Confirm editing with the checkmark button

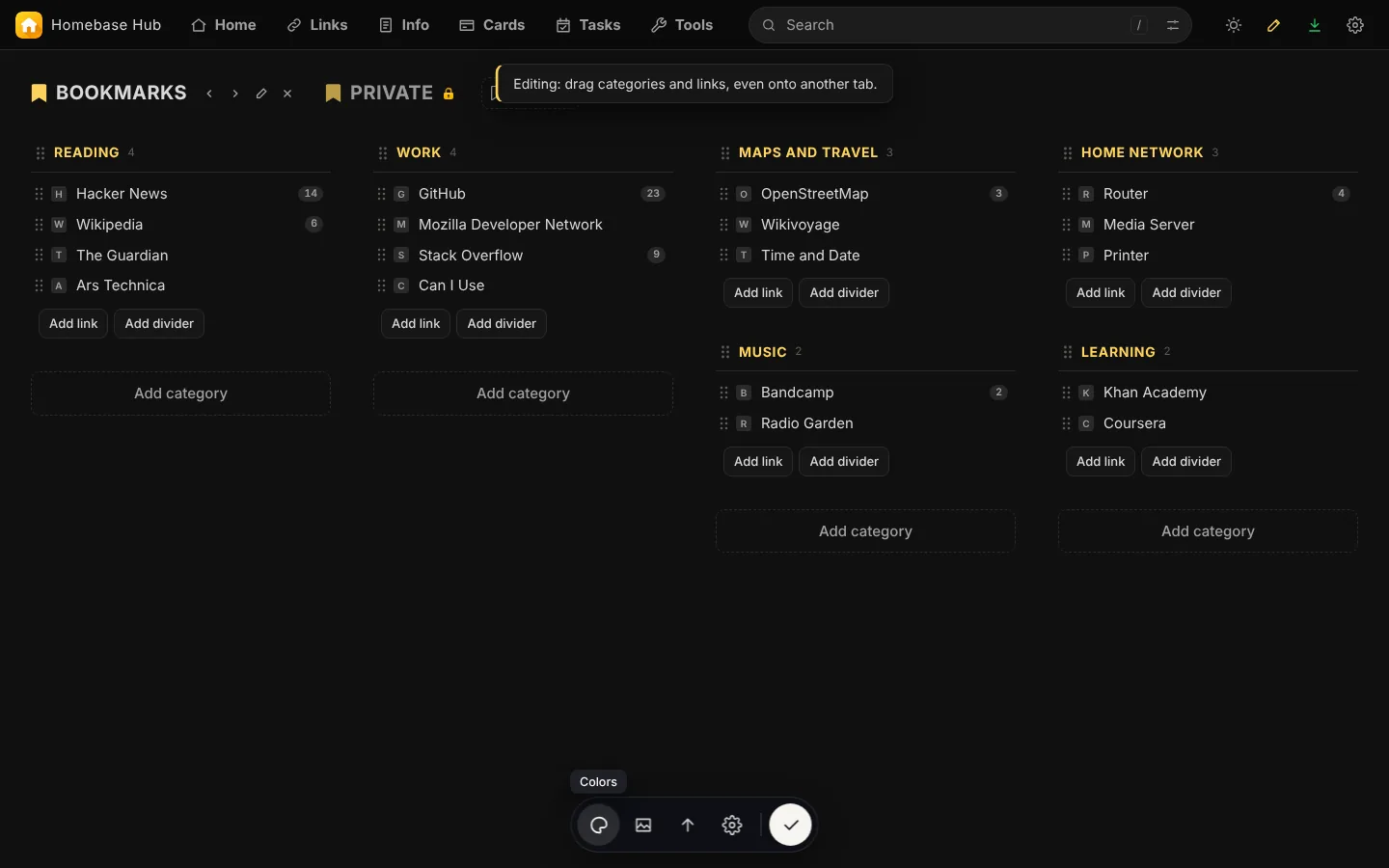[791, 825]
